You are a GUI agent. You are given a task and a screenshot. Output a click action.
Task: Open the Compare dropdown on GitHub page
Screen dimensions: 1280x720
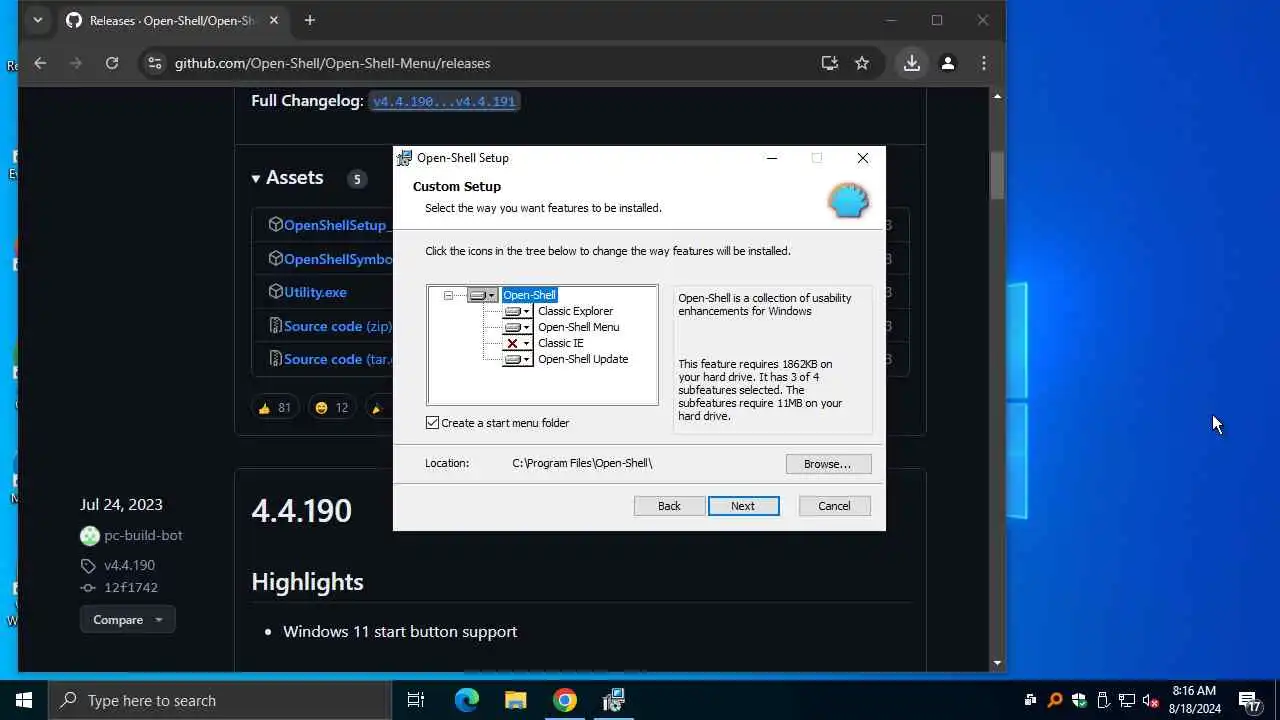[127, 620]
